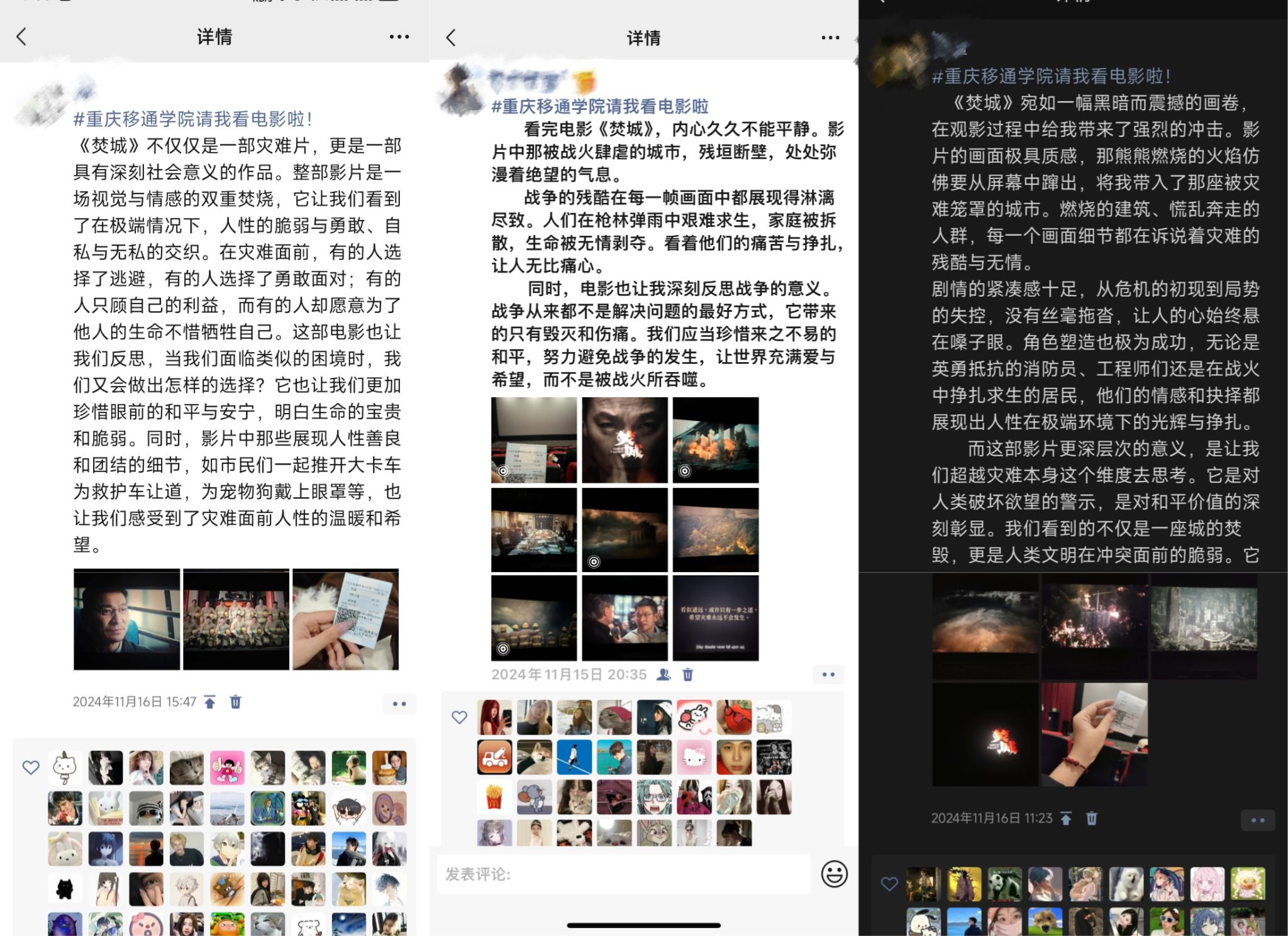Tap back arrow in left panel header
1288x936 pixels.
point(22,36)
